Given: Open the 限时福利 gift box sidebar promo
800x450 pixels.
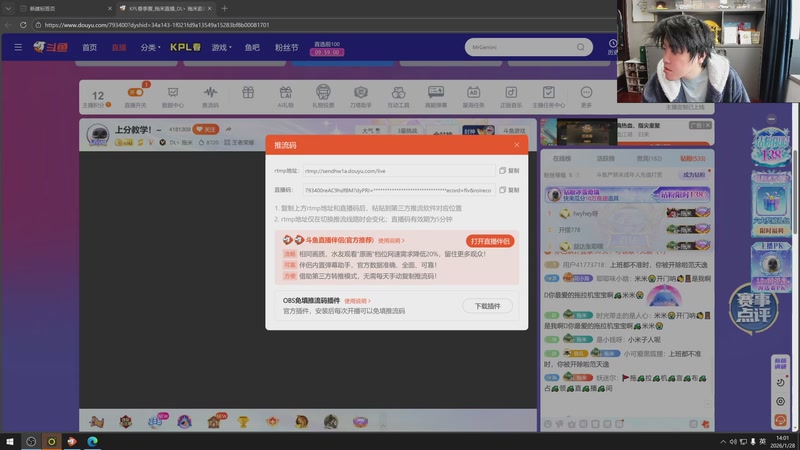Looking at the screenshot, I should tap(771, 204).
